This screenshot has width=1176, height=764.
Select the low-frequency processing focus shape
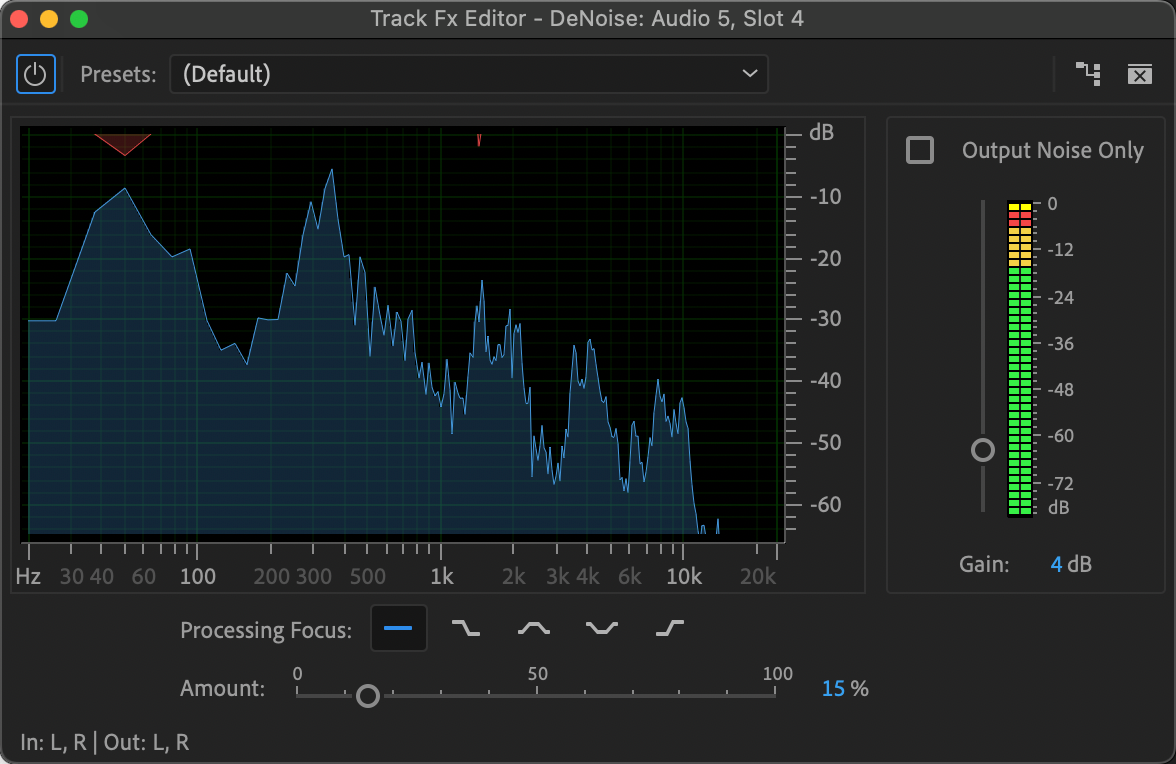[x=466, y=628]
